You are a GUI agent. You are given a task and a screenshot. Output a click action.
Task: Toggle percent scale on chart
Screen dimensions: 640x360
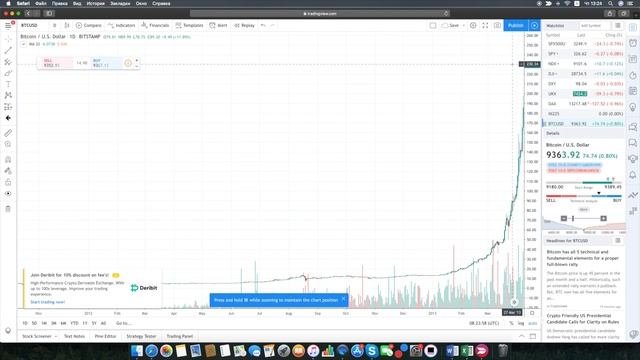coord(511,323)
